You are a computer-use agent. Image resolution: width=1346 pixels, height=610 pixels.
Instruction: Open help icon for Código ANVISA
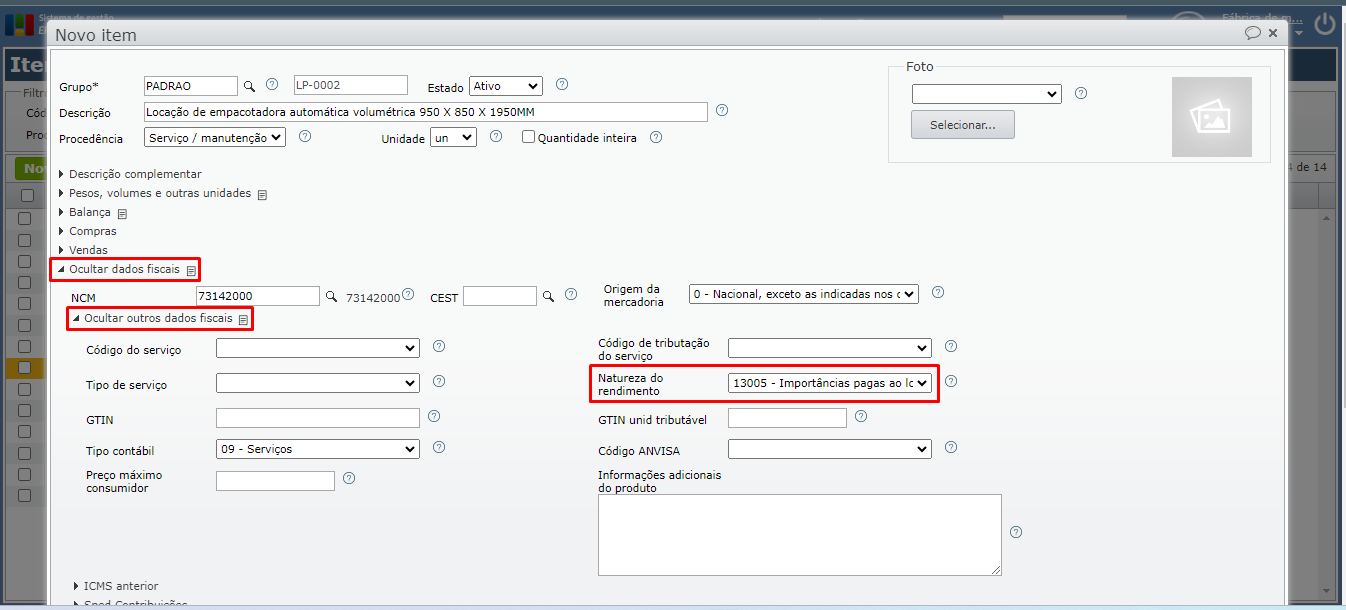point(951,447)
